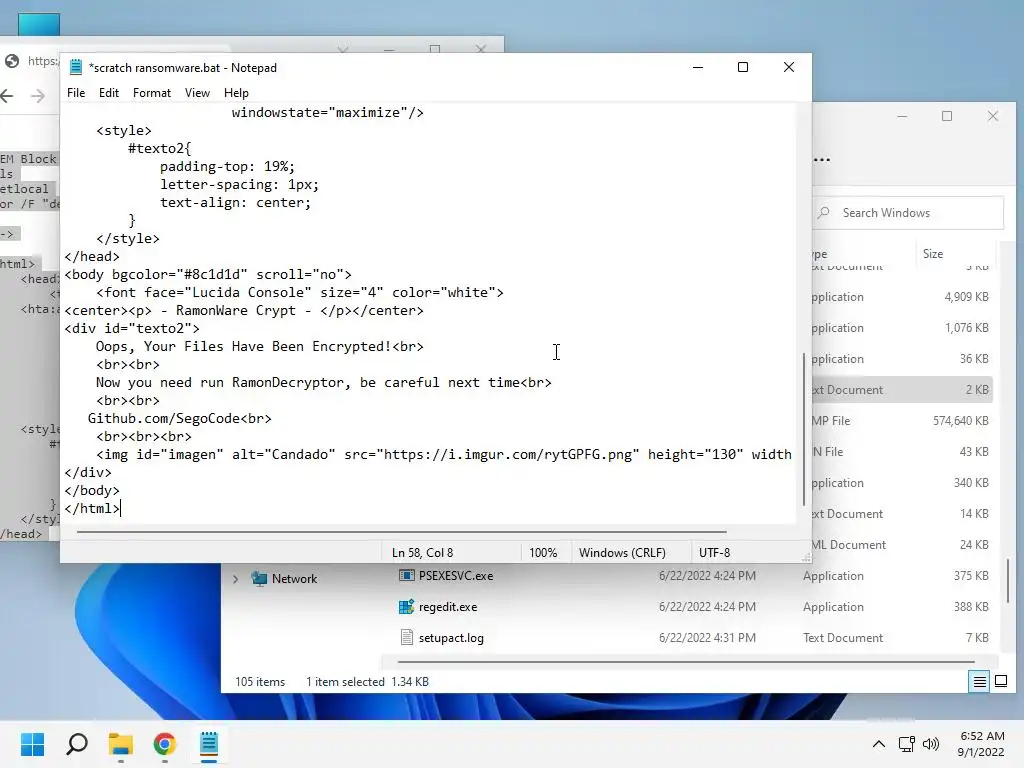Click the Explorer horizontal scrollbar
1024x768 pixels.
[x=686, y=662]
